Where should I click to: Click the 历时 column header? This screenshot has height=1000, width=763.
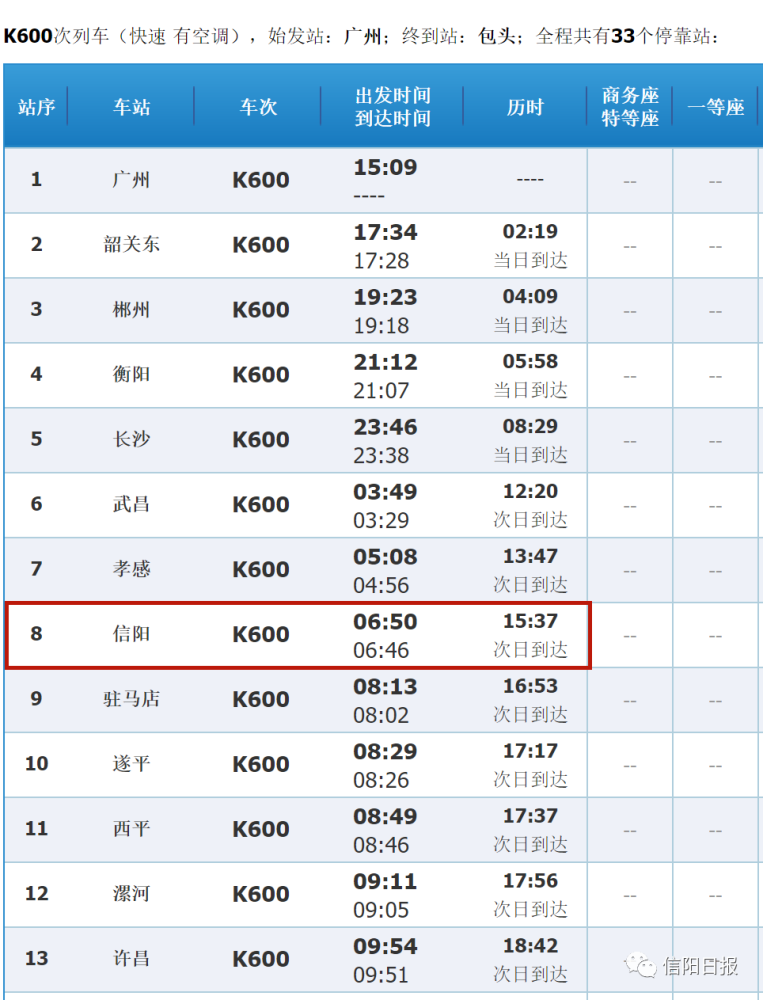[525, 107]
